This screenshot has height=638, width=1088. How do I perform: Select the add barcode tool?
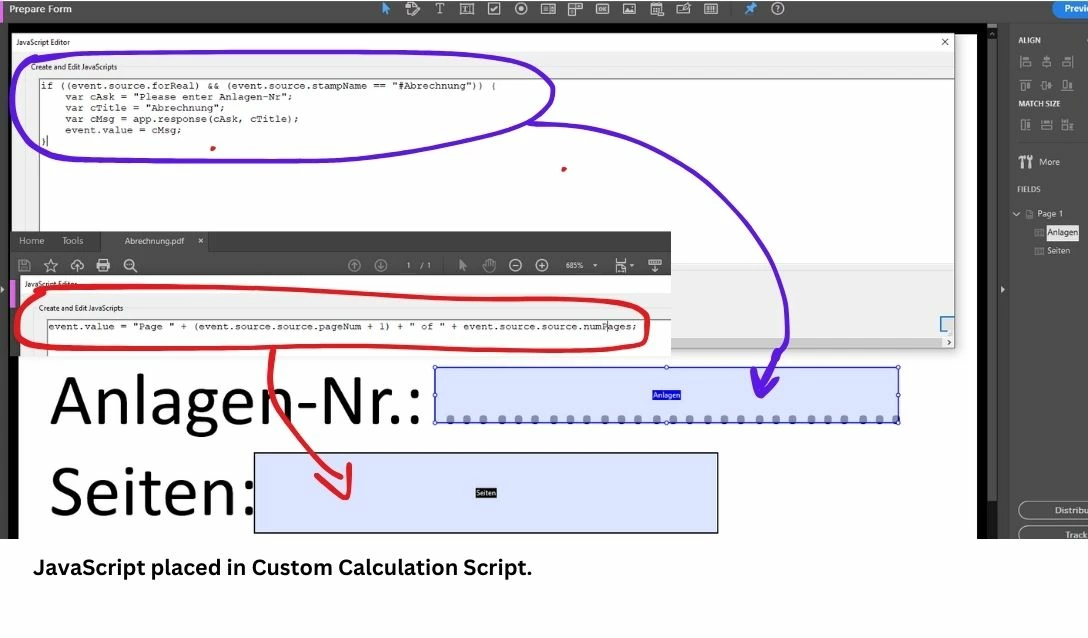pos(711,9)
